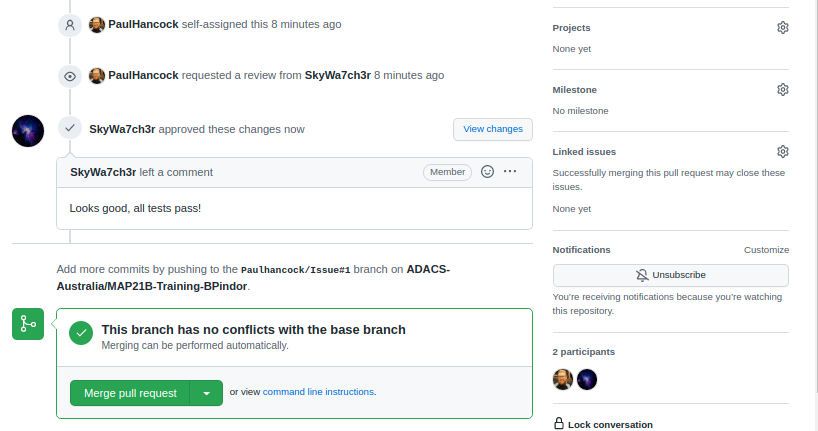Screen dimensions: 818x431
Task: Open the SkyWa7ch3r reviewer name link
Action: pos(338,76)
